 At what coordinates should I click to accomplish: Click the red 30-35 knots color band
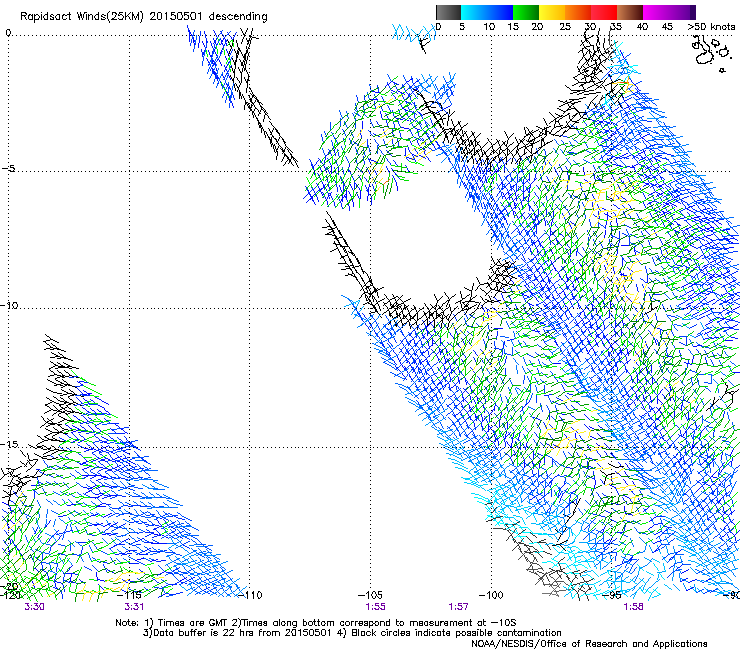pyautogui.click(x=604, y=12)
